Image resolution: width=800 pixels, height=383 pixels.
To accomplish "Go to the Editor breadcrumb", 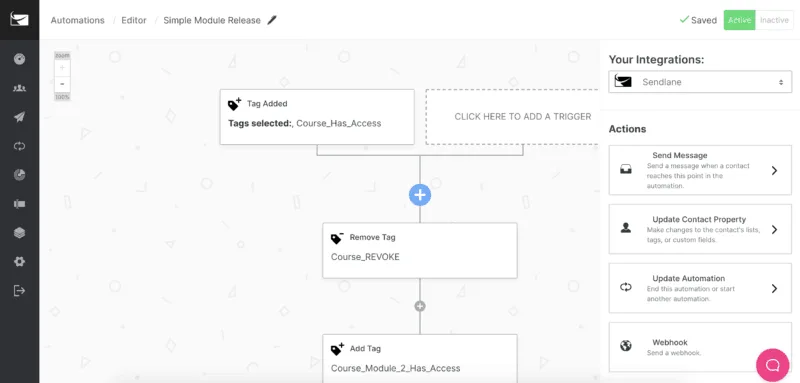I will tap(134, 20).
